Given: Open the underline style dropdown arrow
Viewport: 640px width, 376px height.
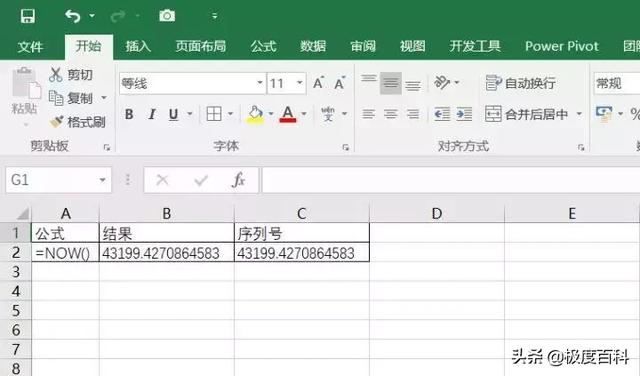Looking at the screenshot, I should coord(190,114).
